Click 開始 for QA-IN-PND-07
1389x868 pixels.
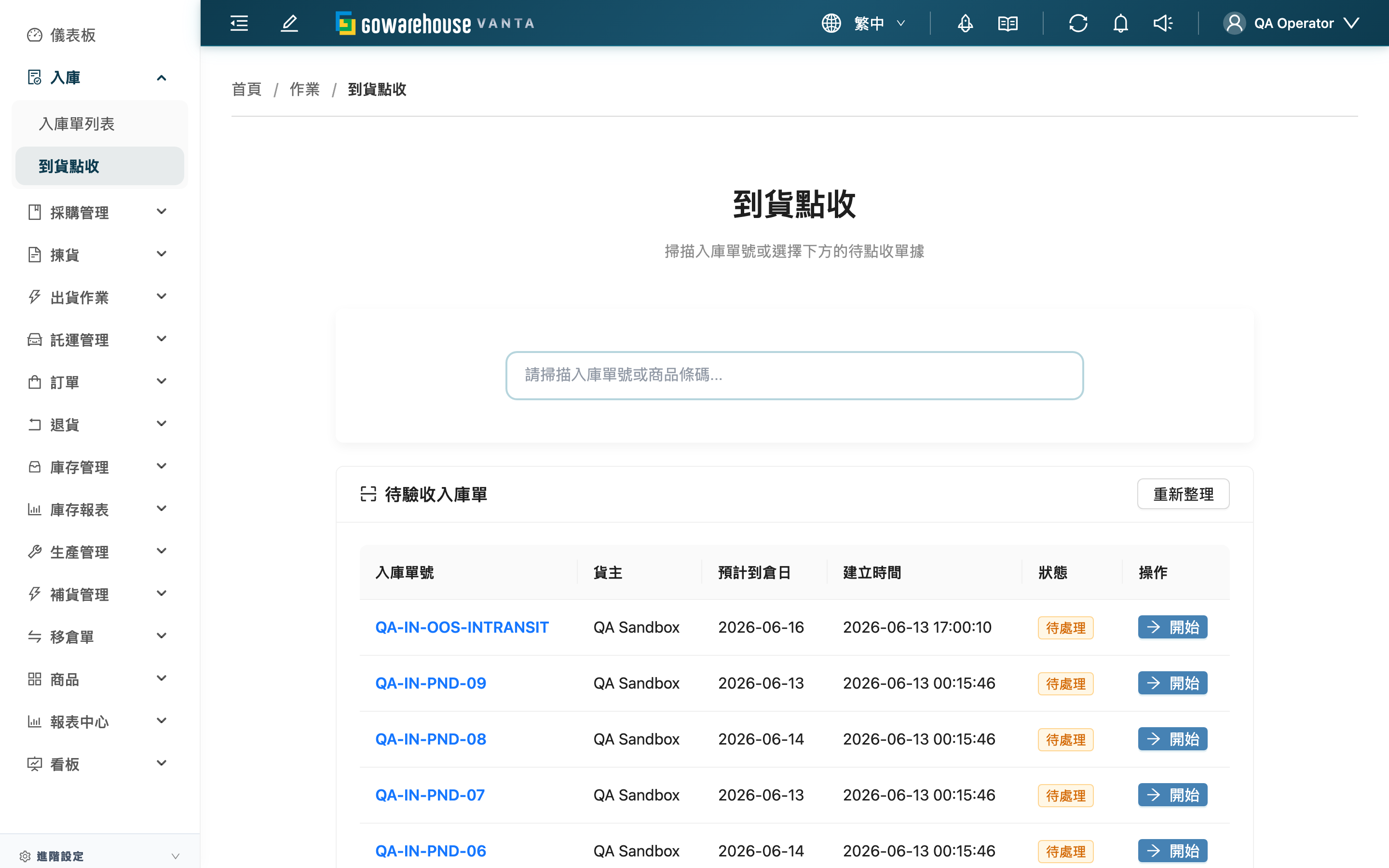coord(1172,795)
